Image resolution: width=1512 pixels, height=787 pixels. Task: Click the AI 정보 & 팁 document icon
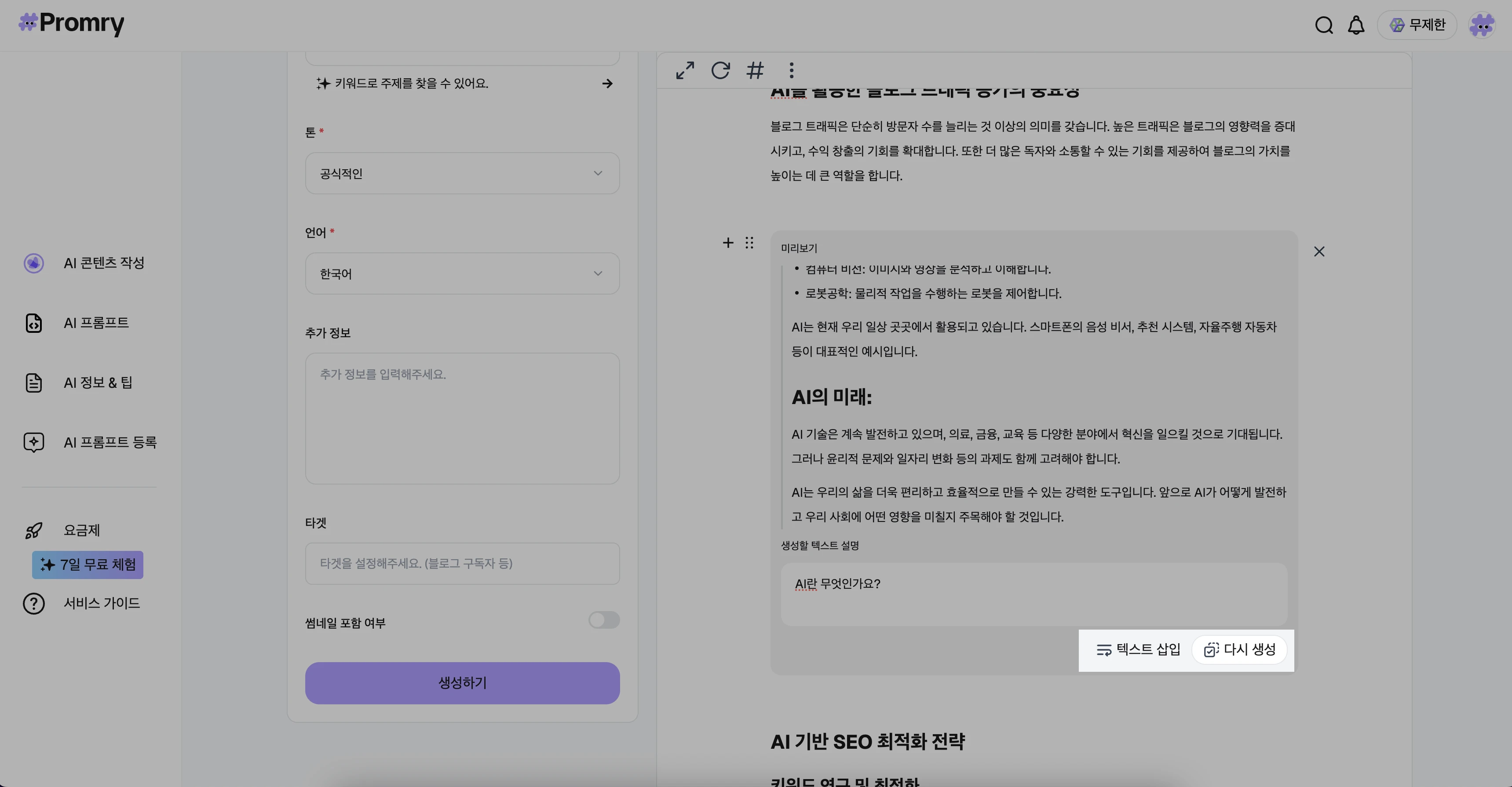(34, 383)
